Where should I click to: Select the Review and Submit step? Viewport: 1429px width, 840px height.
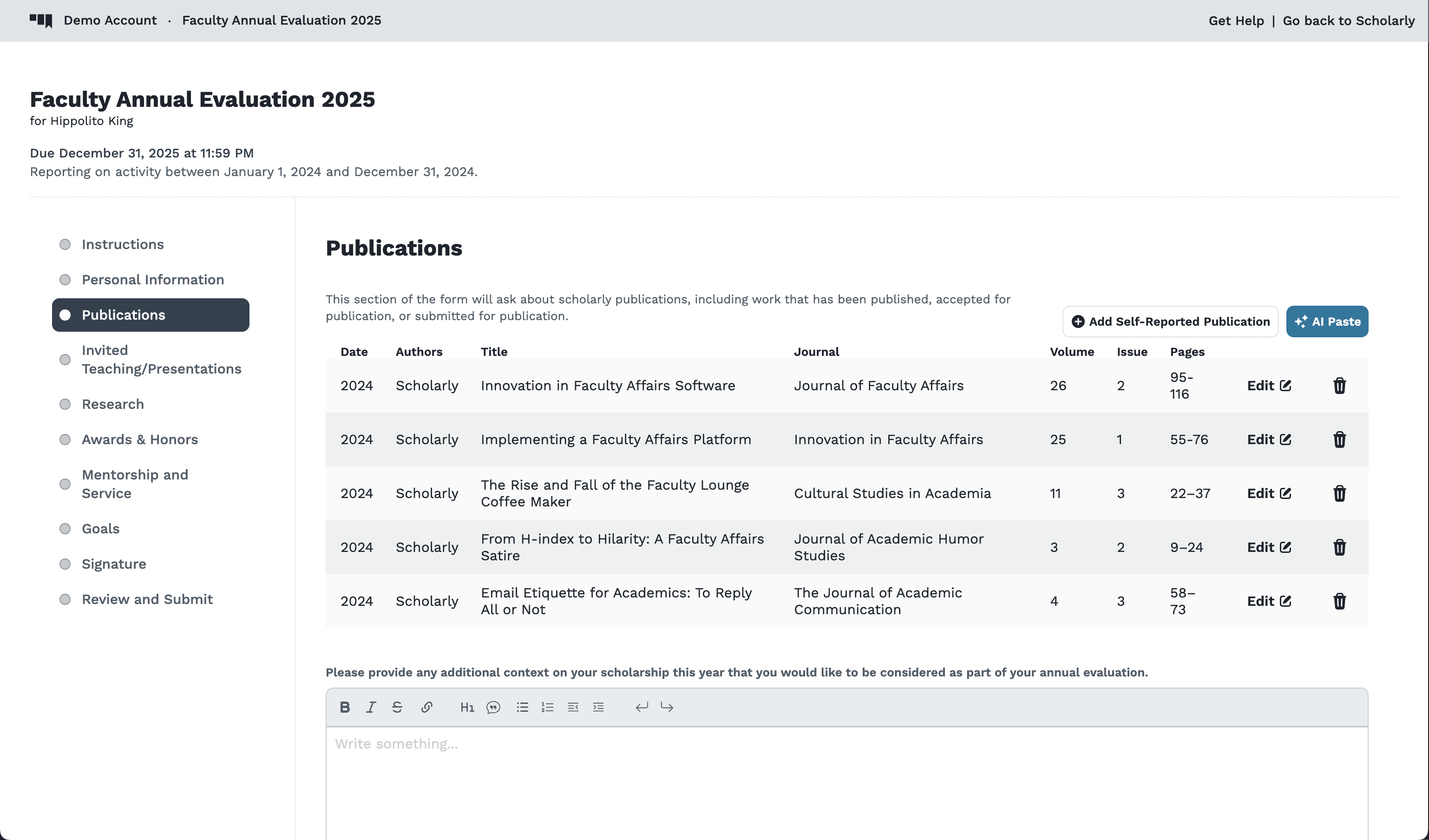[x=147, y=599]
